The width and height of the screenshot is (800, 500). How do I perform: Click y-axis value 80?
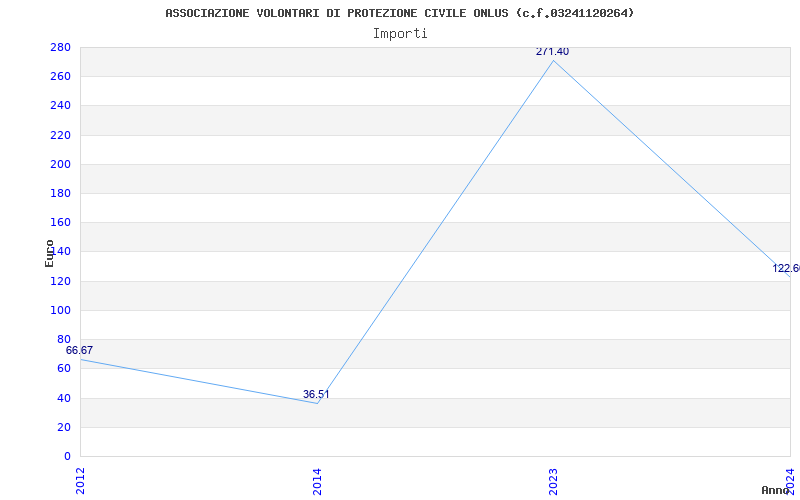pyautogui.click(x=64, y=339)
